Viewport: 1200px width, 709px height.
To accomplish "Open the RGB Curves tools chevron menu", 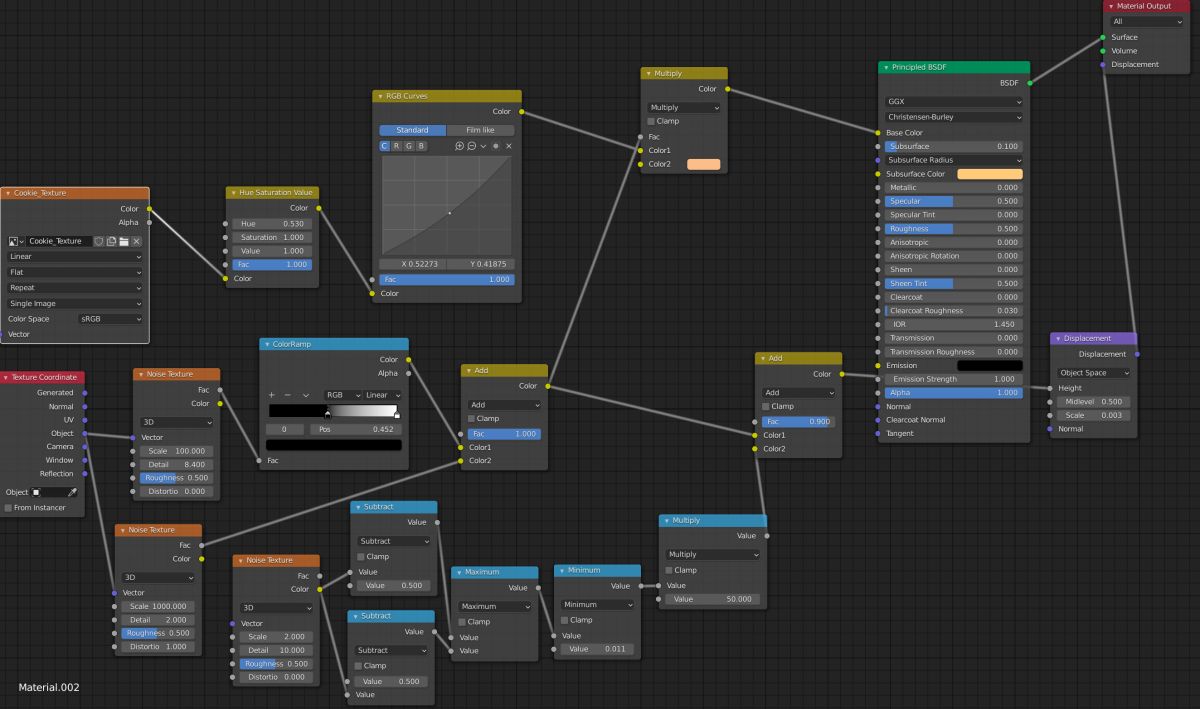I will tap(483, 146).
